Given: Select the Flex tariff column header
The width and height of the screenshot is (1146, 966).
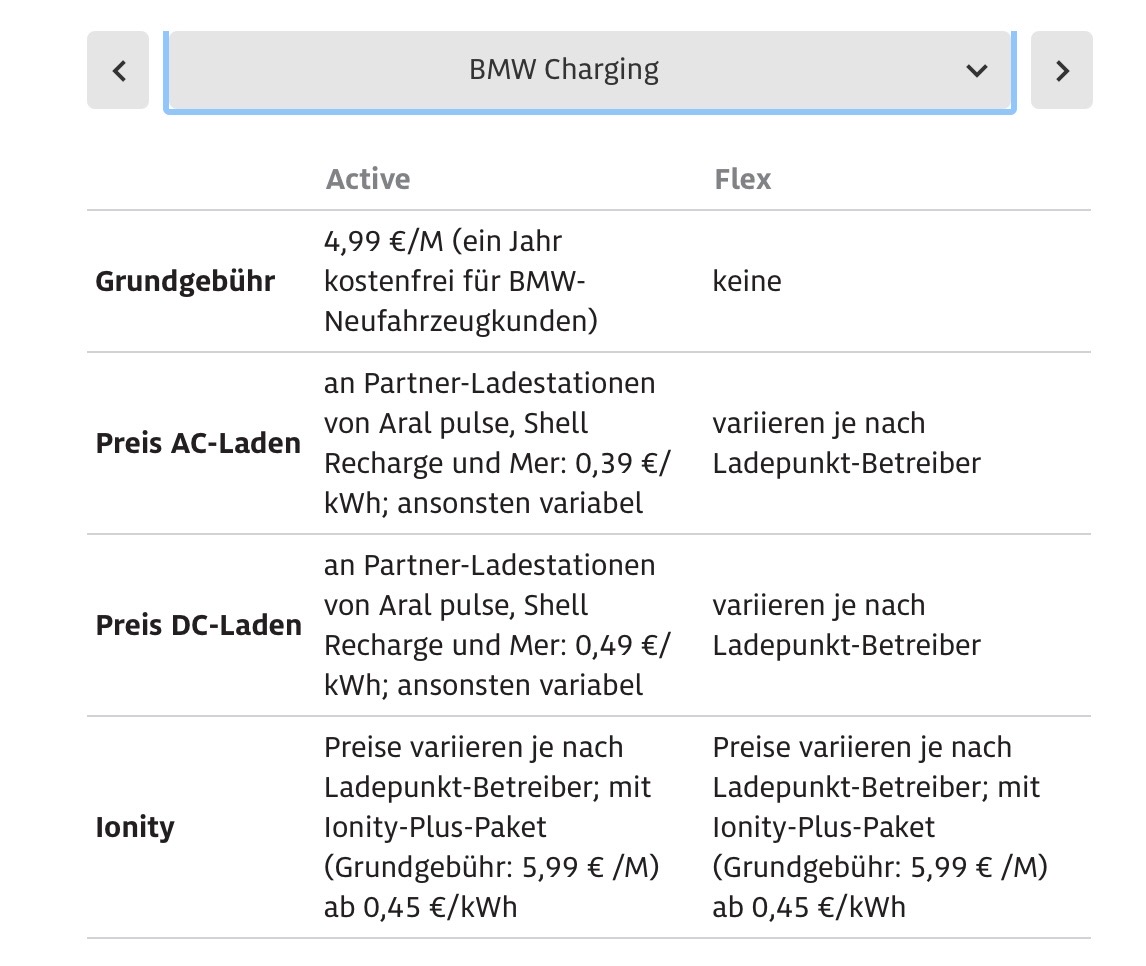Looking at the screenshot, I should pos(742,179).
